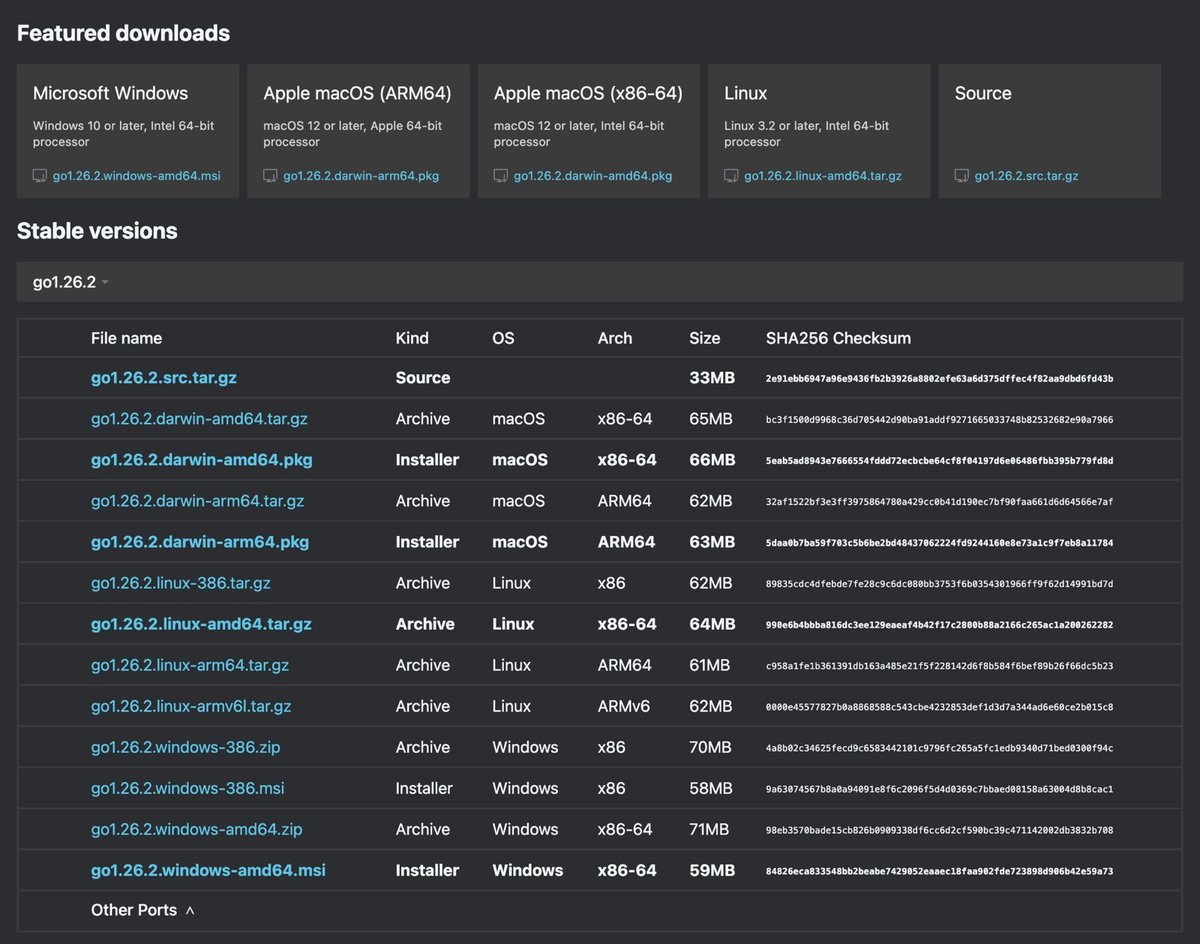The width and height of the screenshot is (1200, 944).
Task: Select the checksum starting 98eb3570bade
Action: click(x=939, y=830)
